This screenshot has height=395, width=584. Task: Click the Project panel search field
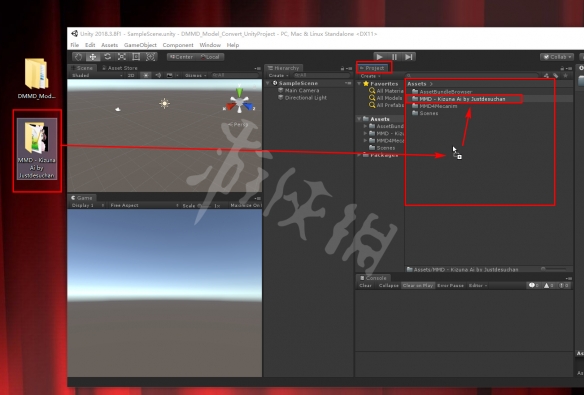tap(472, 76)
